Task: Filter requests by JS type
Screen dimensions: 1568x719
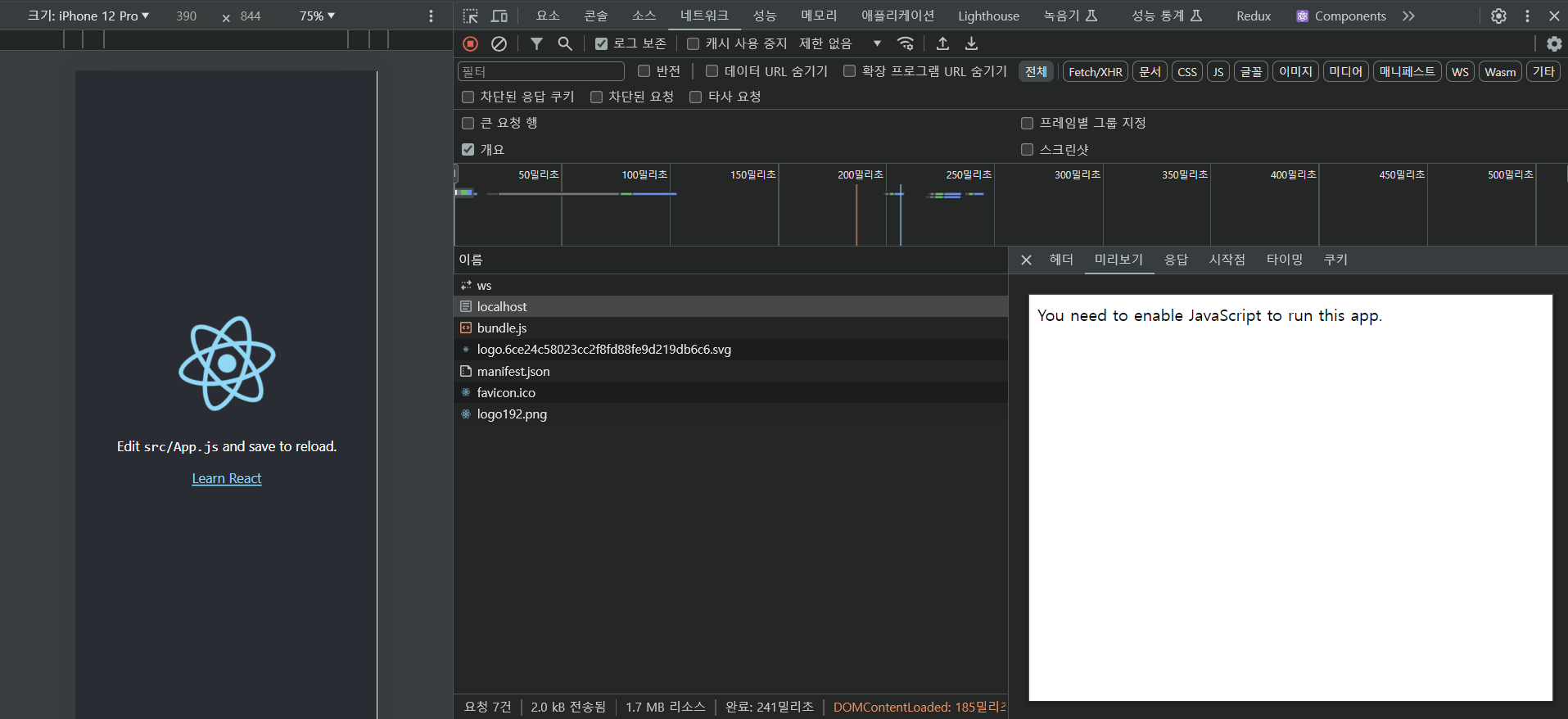Action: click(x=1218, y=71)
